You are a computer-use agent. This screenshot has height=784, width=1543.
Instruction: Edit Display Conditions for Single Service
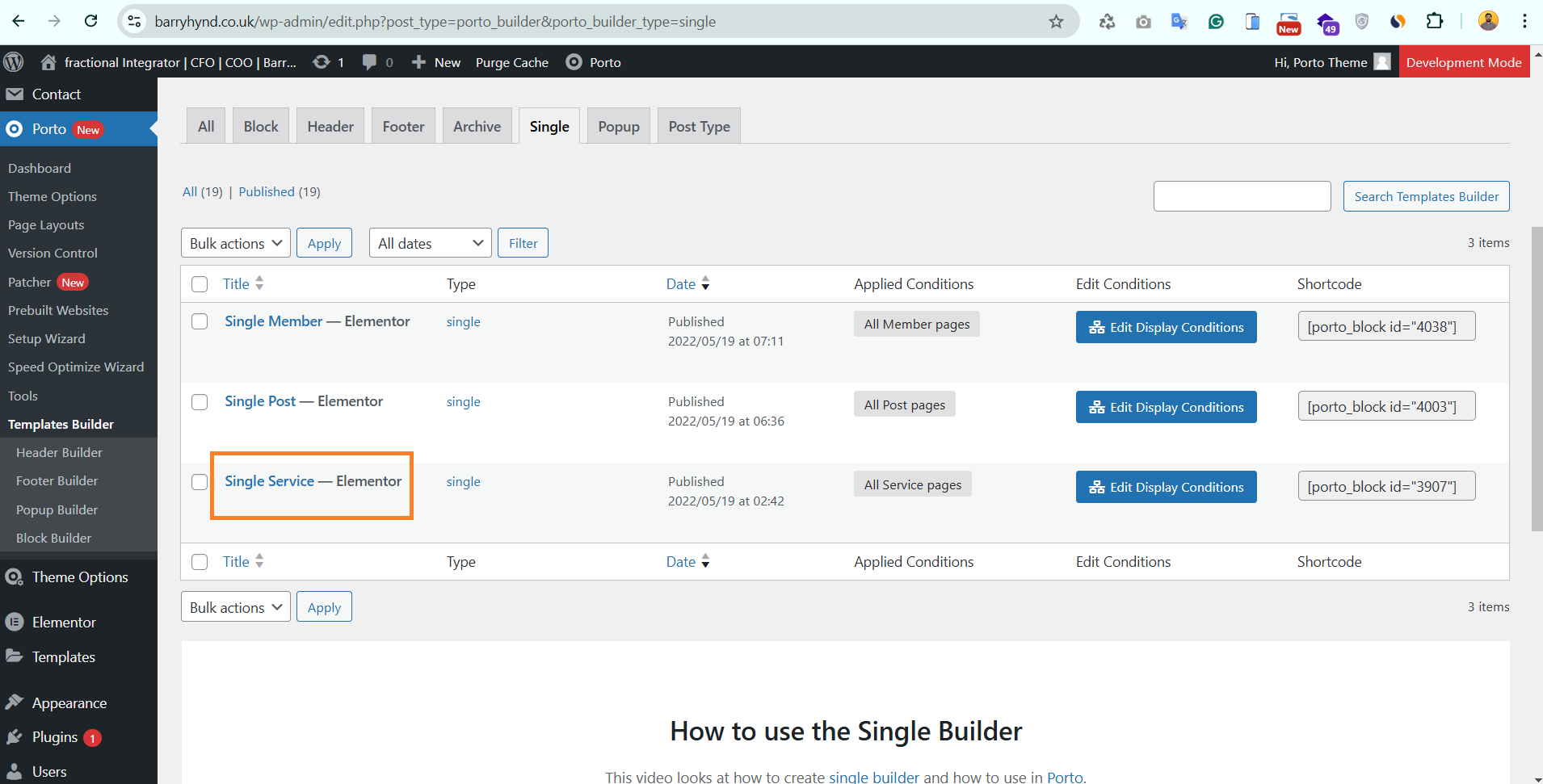1167,487
